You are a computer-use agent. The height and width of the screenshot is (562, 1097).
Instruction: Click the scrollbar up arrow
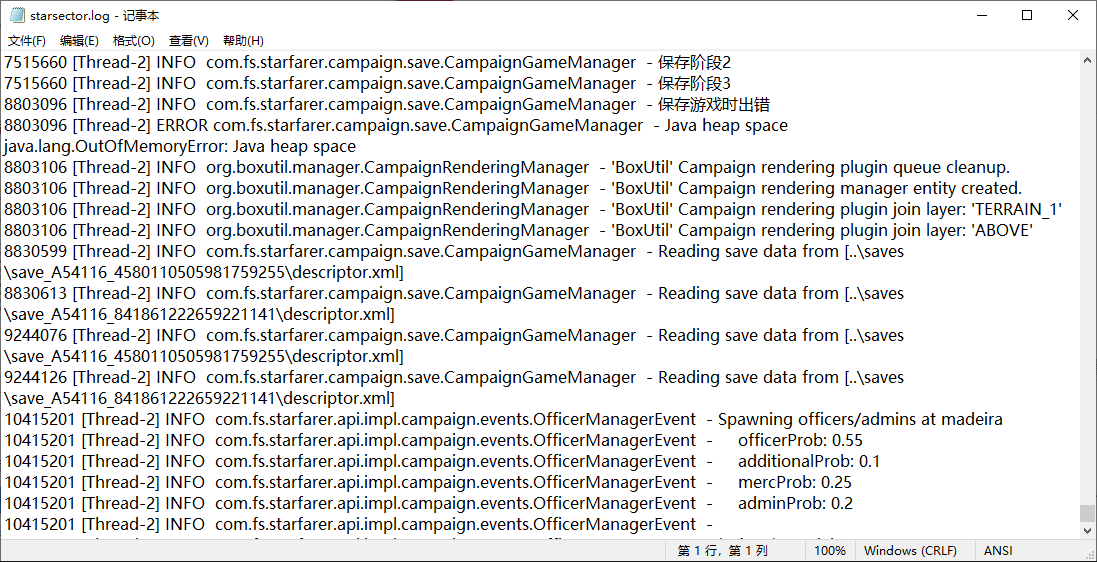point(1087,60)
